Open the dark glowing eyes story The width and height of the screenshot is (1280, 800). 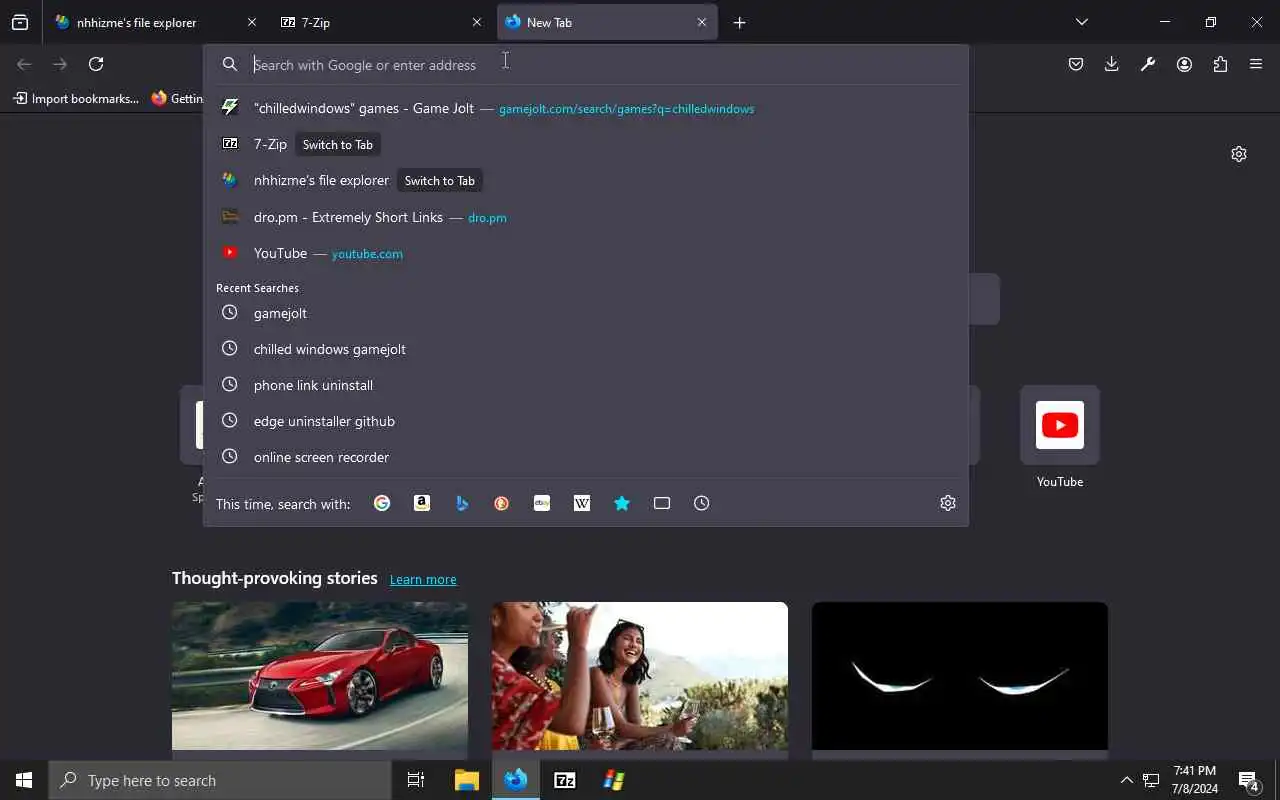(960, 675)
